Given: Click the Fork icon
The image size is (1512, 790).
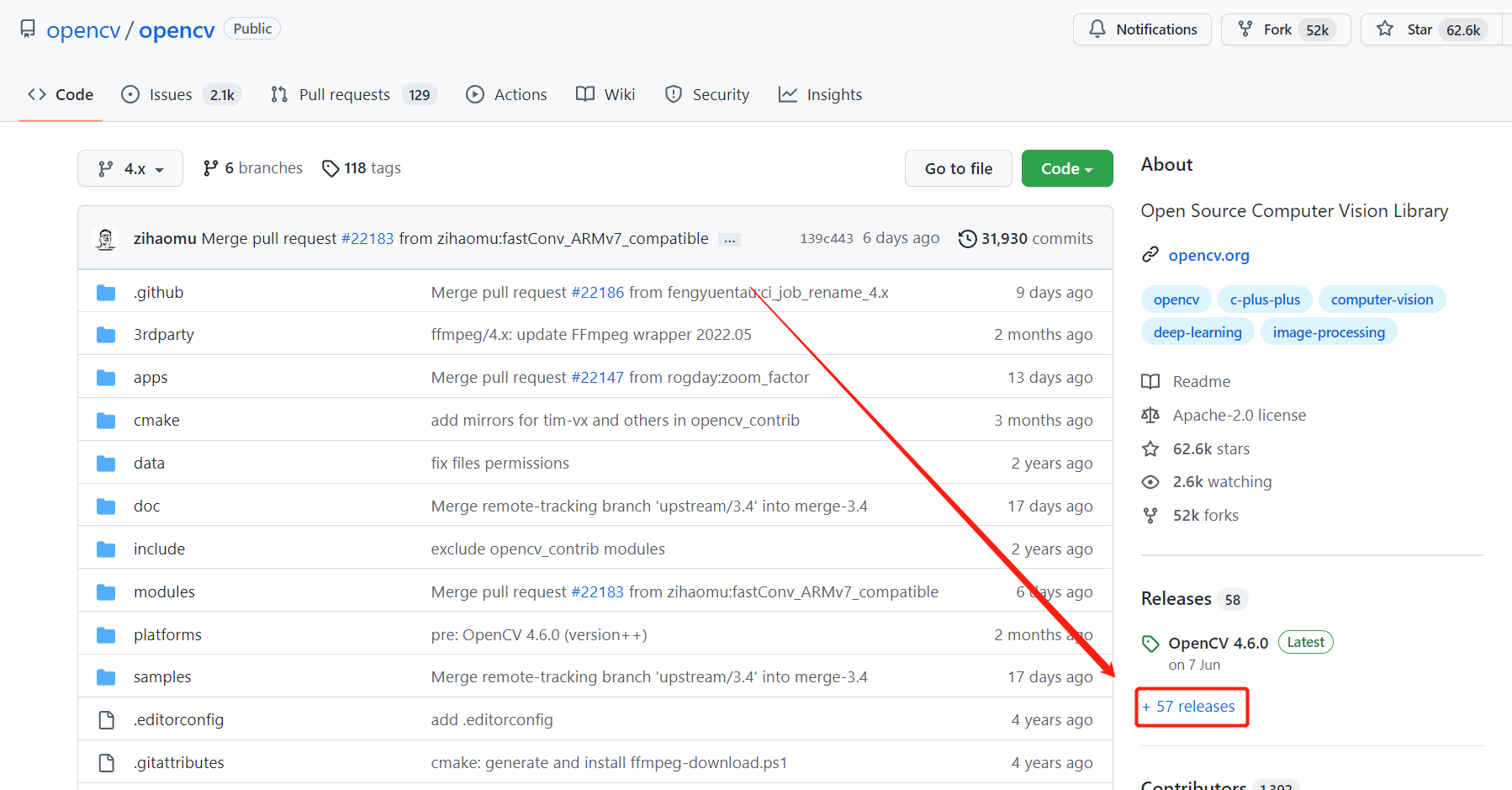Looking at the screenshot, I should 1245,29.
